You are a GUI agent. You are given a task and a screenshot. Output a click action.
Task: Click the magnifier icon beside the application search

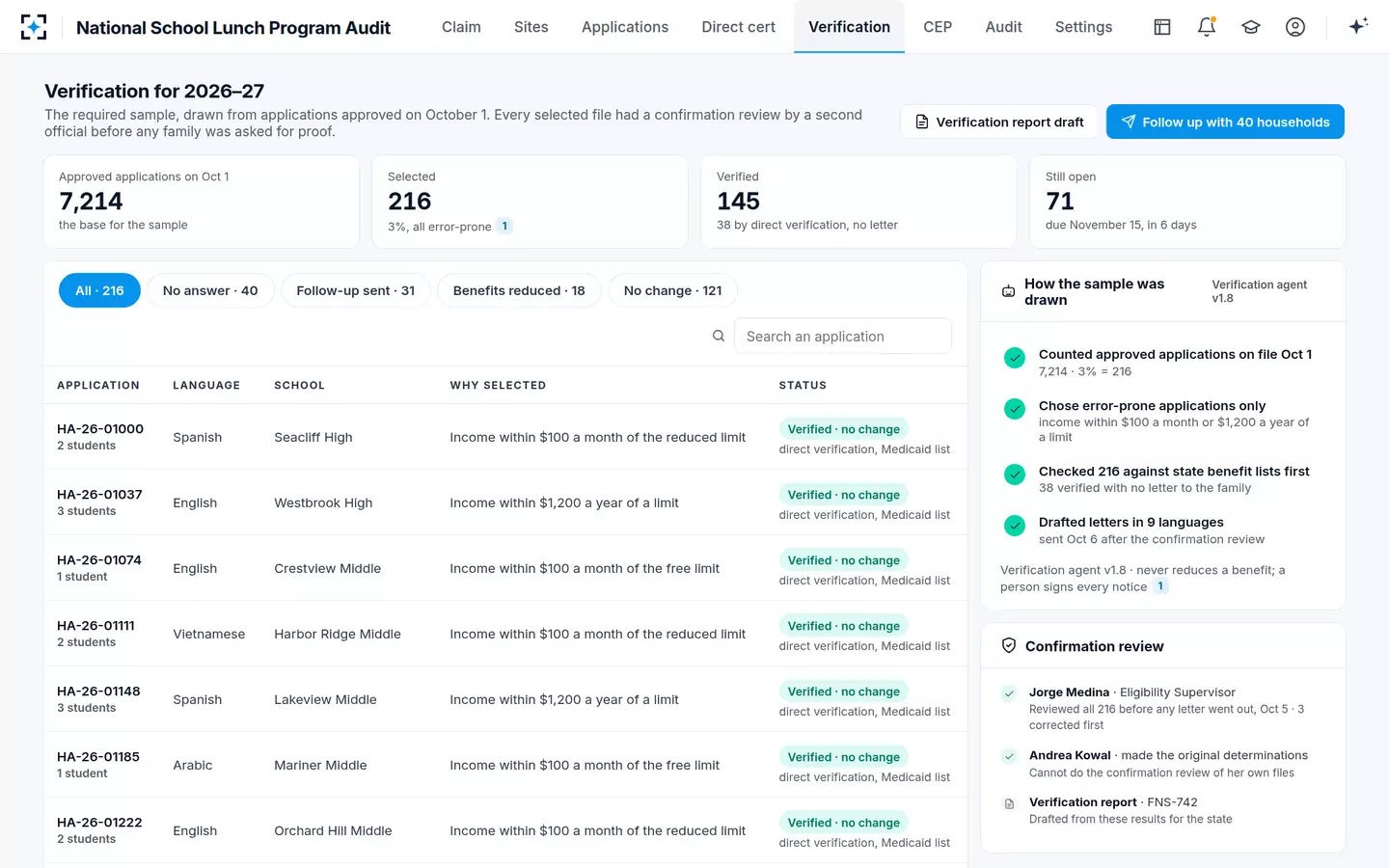pyautogui.click(x=719, y=336)
